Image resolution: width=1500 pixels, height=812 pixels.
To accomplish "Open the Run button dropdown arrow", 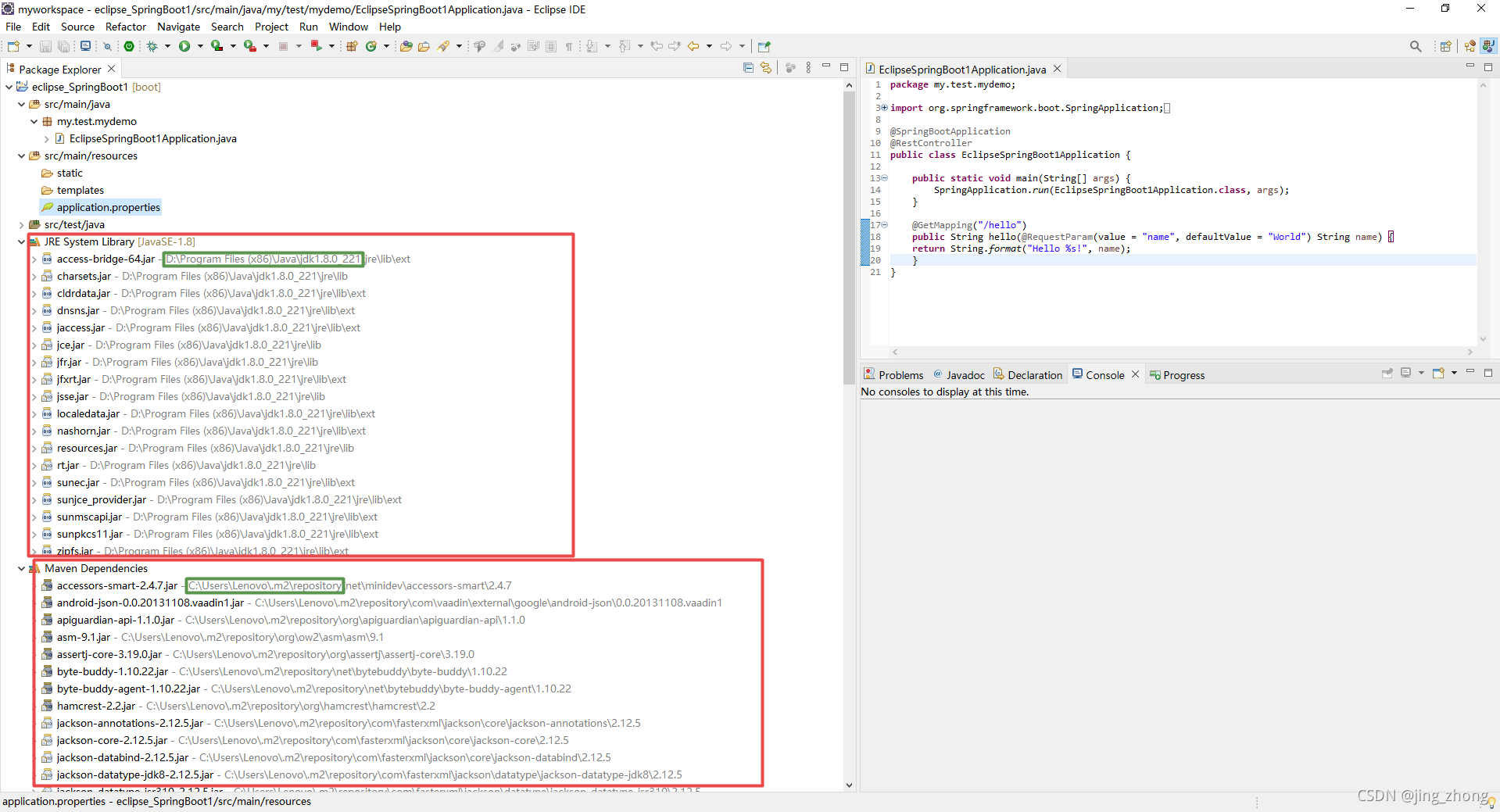I will click(200, 46).
